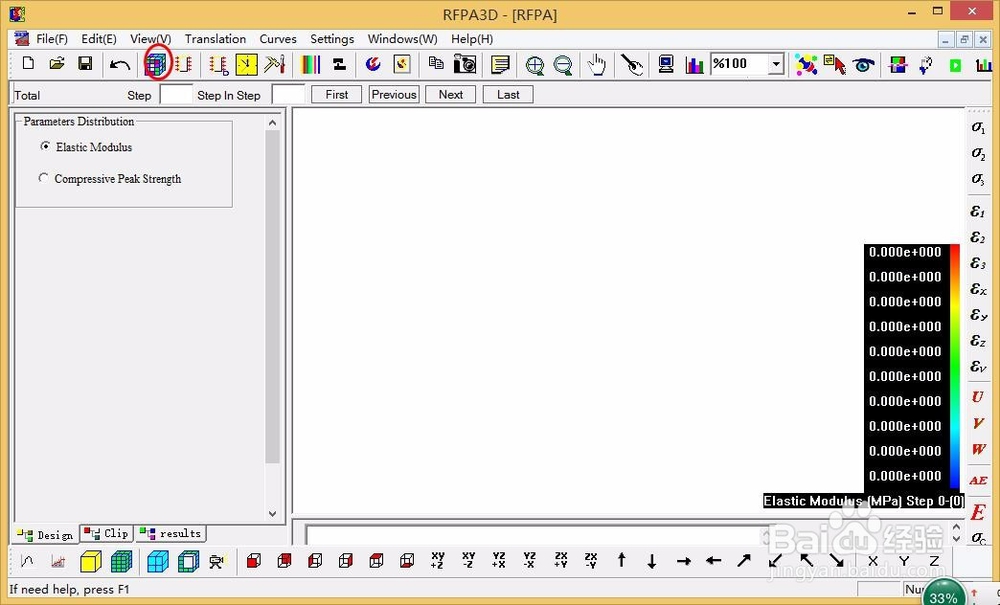The height and width of the screenshot is (605, 1000).
Task: Show U displacement result
Action: (977, 397)
